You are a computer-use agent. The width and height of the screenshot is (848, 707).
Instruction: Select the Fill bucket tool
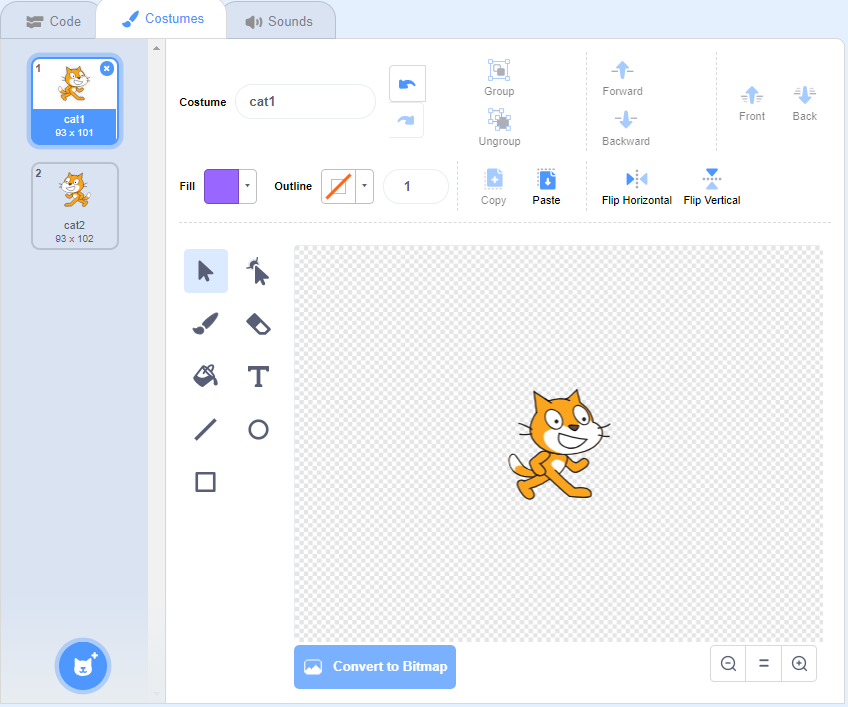(x=206, y=376)
